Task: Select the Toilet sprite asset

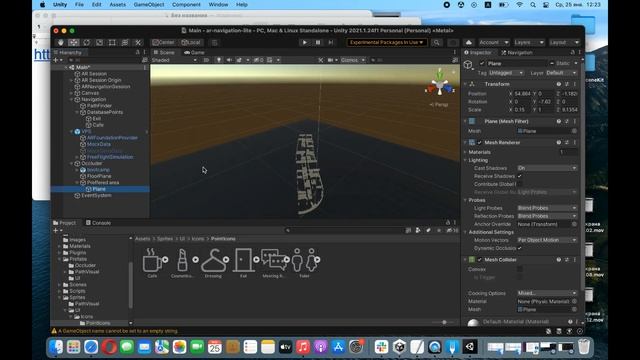Action: 304,263
